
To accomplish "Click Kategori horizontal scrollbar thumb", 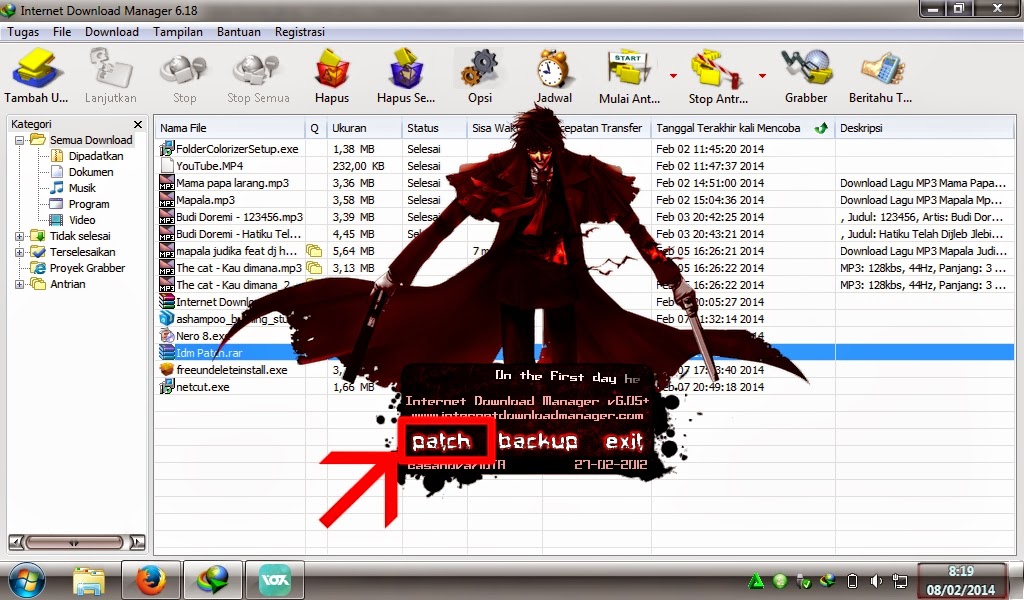I will click(74, 542).
